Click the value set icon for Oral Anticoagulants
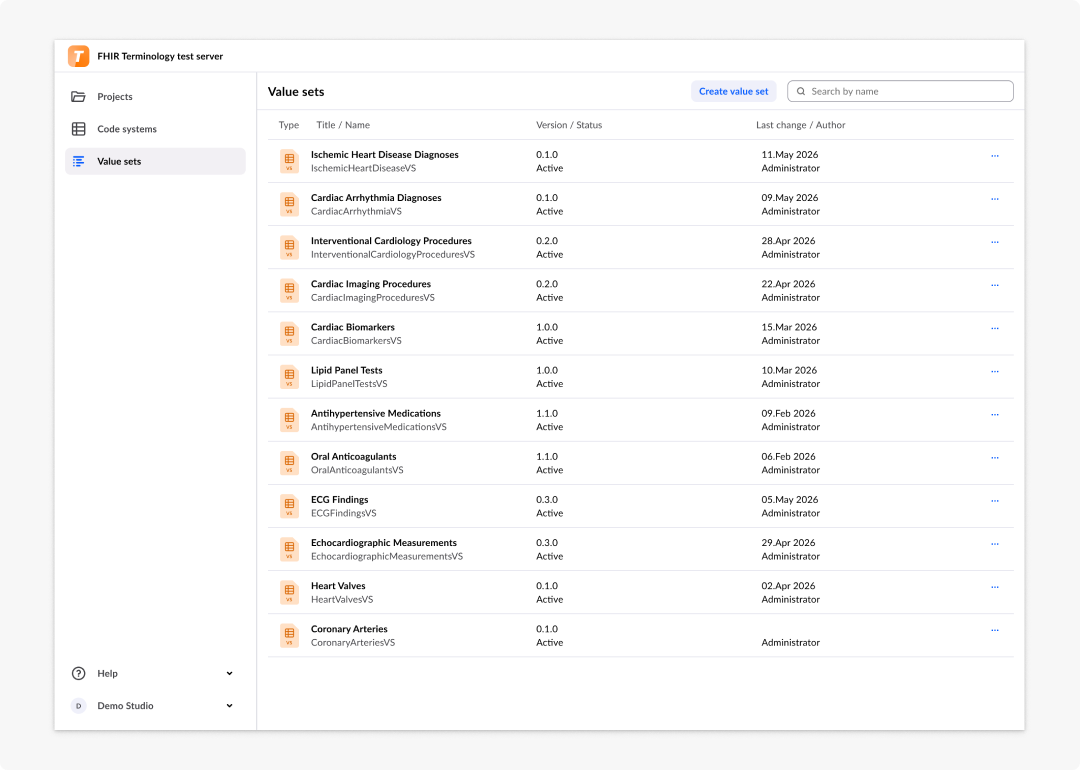The image size is (1080, 770). pyautogui.click(x=289, y=463)
